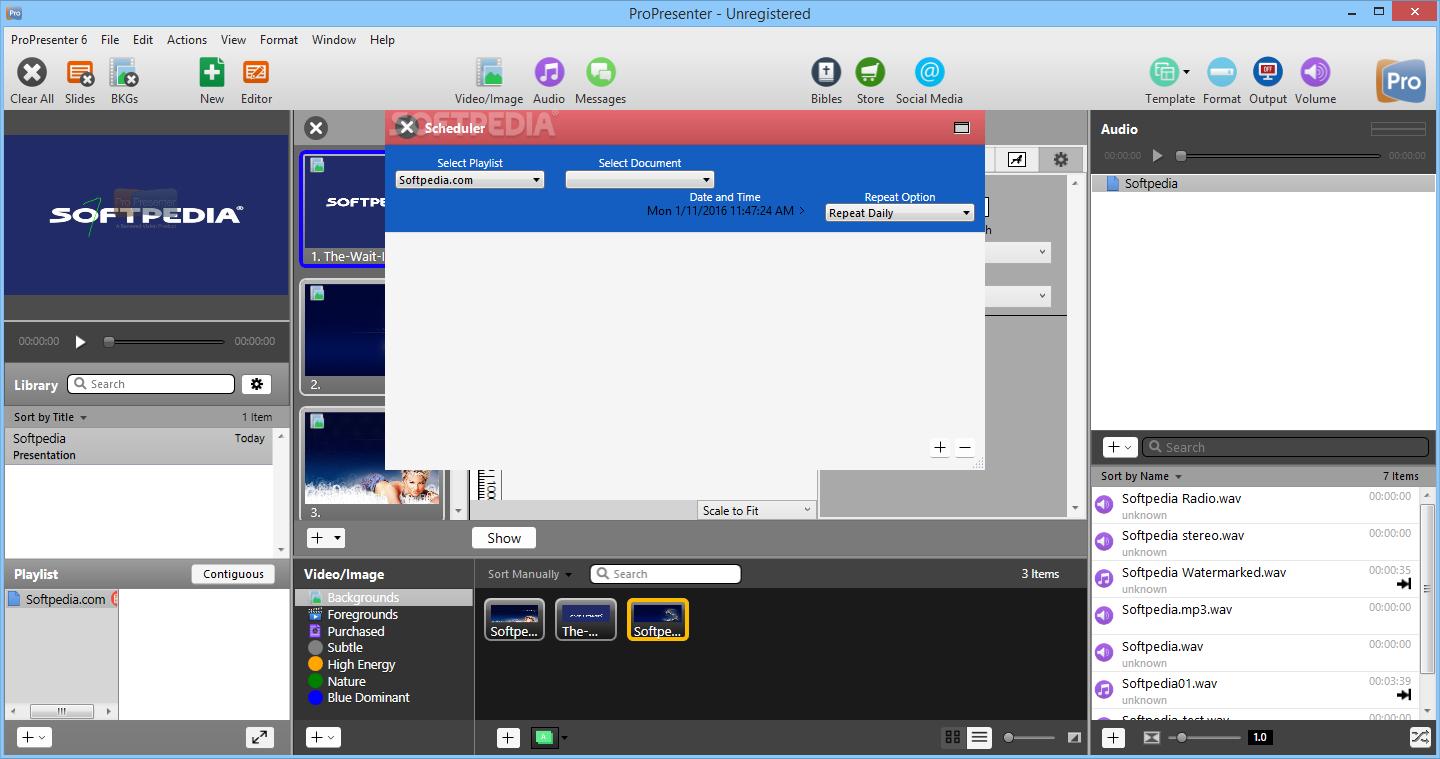Screen dimensions: 1440x759
Task: Create a New presentation
Action: click(x=212, y=73)
